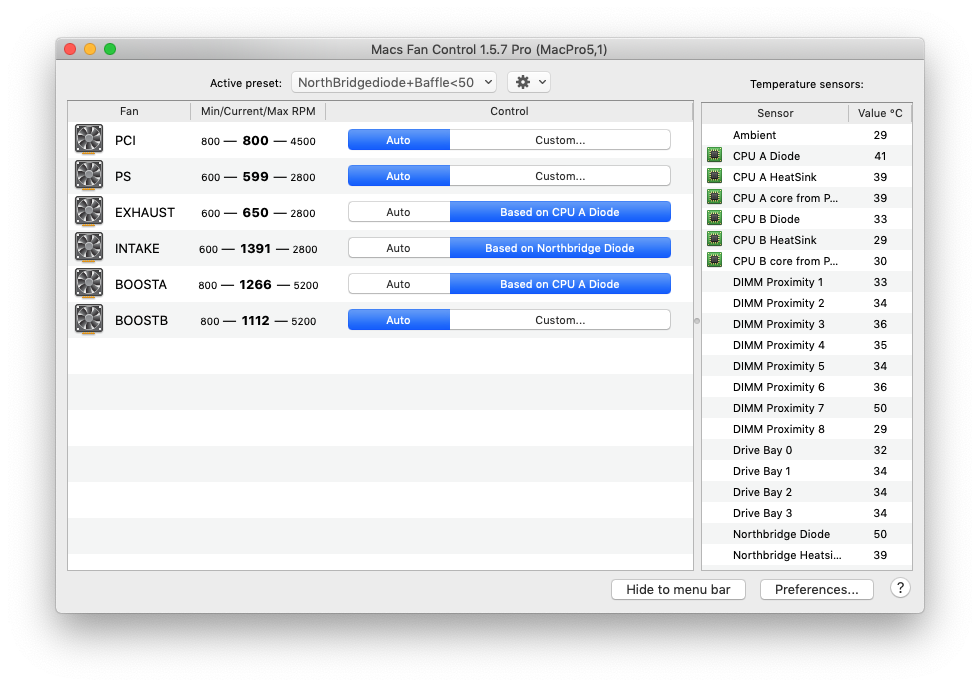Click EXHAUST Based on CPU A Diode
Viewport: 980px width, 687px height.
pyautogui.click(x=560, y=212)
